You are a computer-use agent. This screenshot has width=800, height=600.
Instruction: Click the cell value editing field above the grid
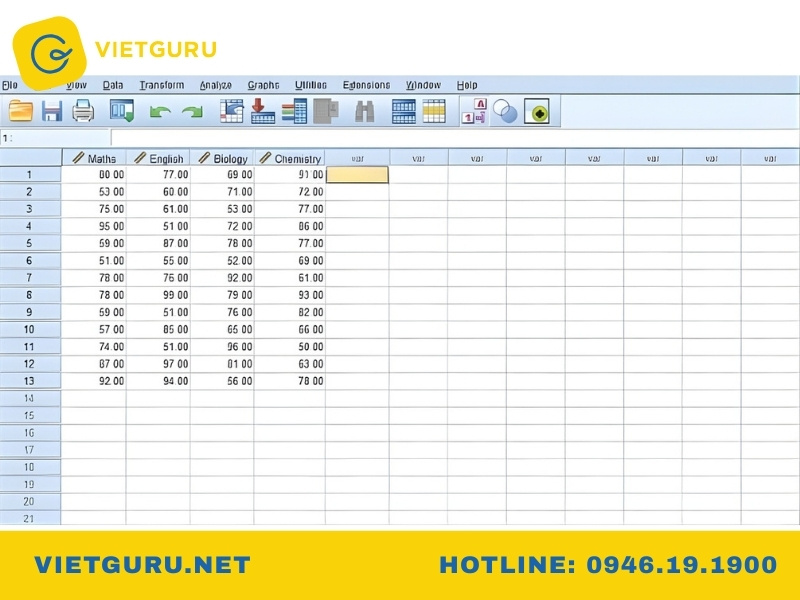[x=455, y=138]
